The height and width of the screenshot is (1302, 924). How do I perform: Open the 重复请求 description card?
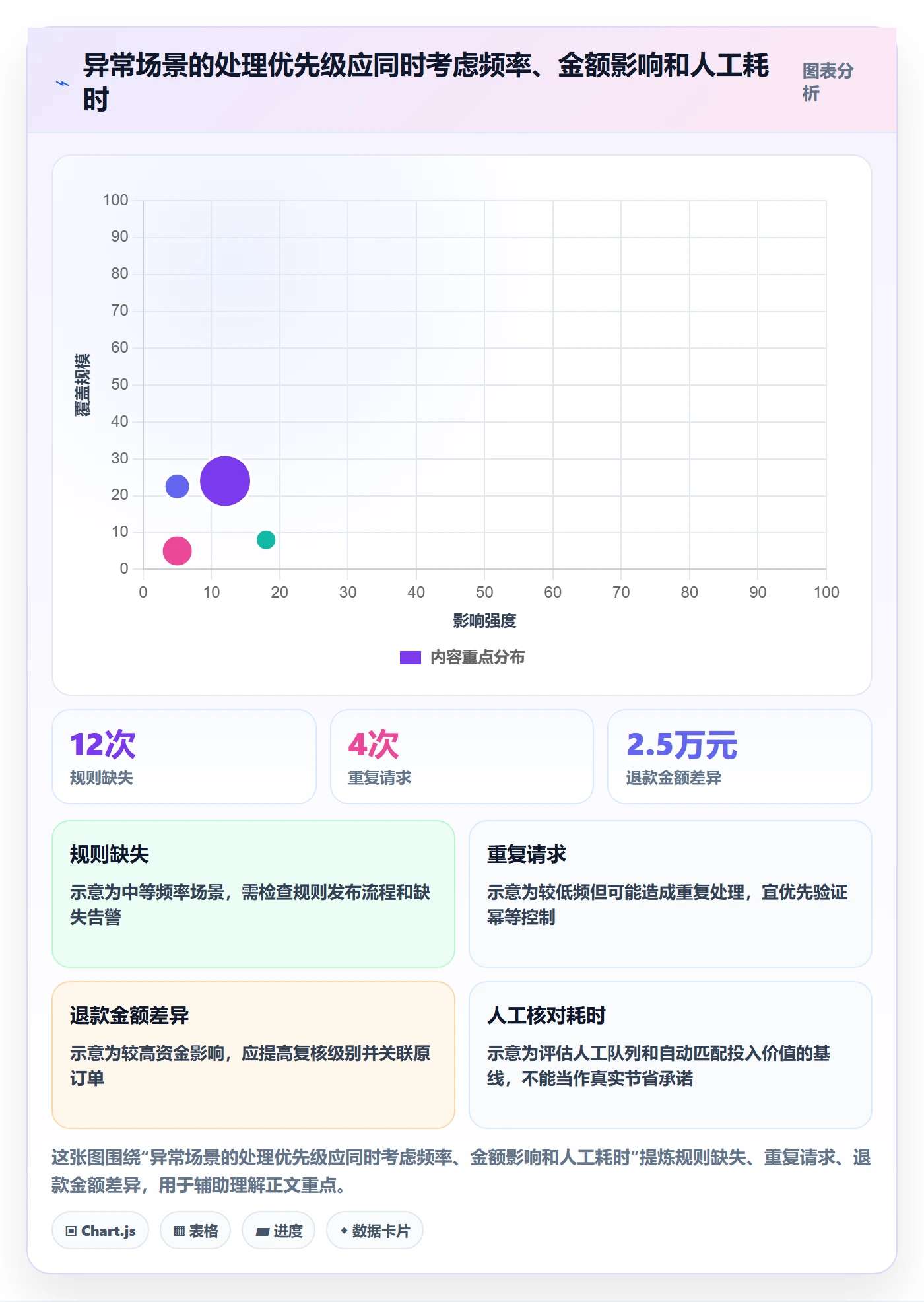(x=671, y=894)
